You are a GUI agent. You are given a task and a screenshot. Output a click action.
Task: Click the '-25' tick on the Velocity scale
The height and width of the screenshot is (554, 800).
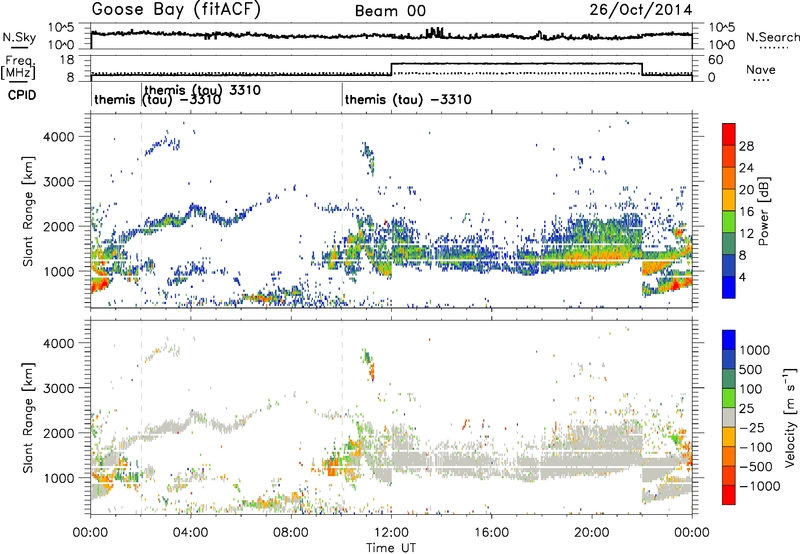pyautogui.click(x=752, y=428)
